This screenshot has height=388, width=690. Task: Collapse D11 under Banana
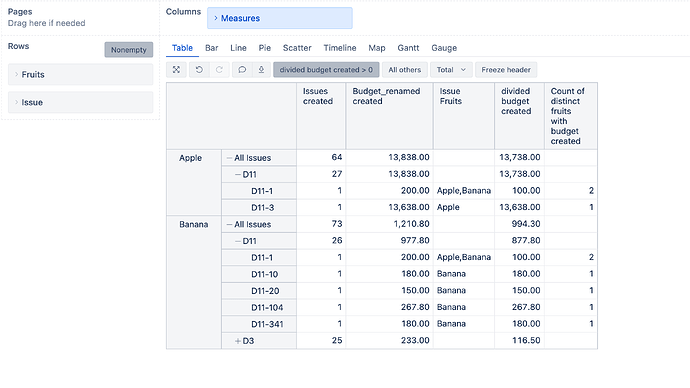238,241
